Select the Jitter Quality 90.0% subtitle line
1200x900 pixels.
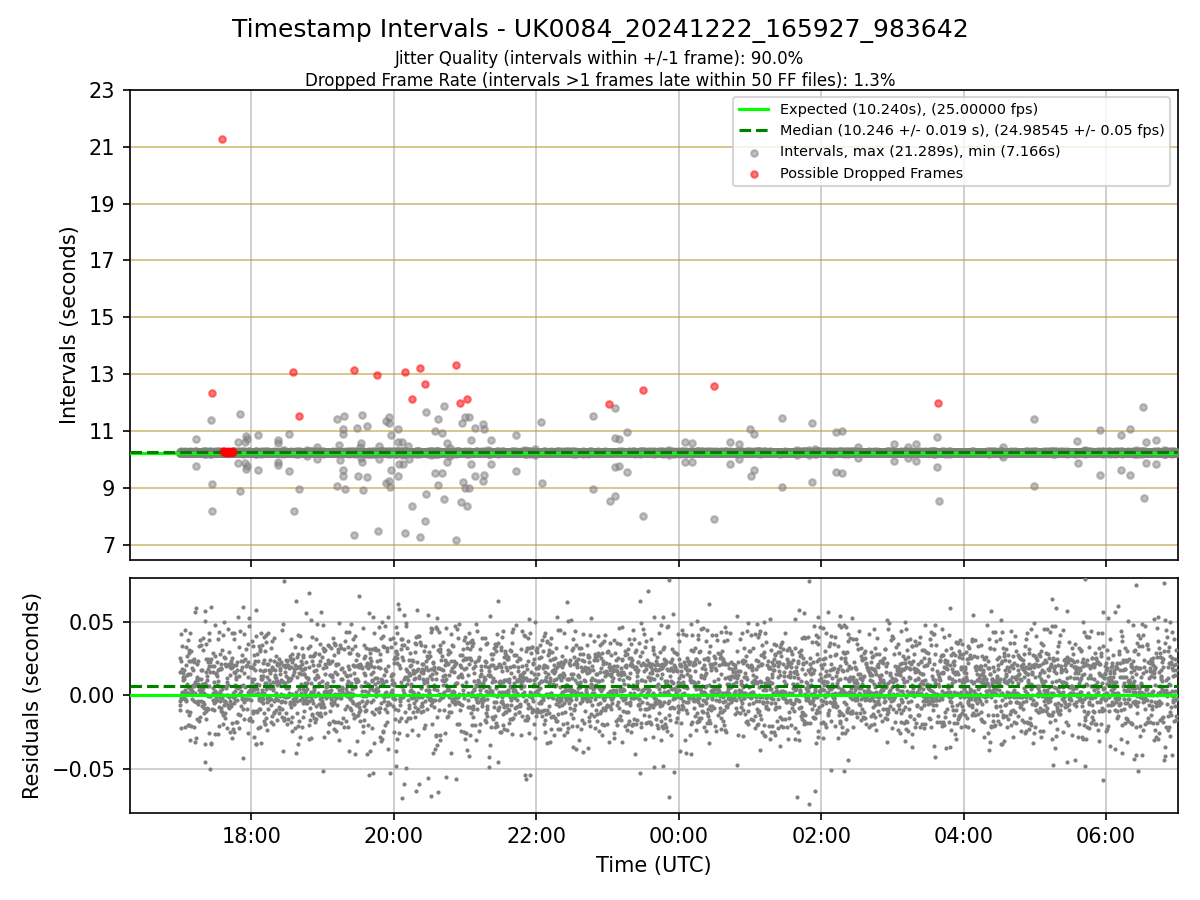pos(599,58)
